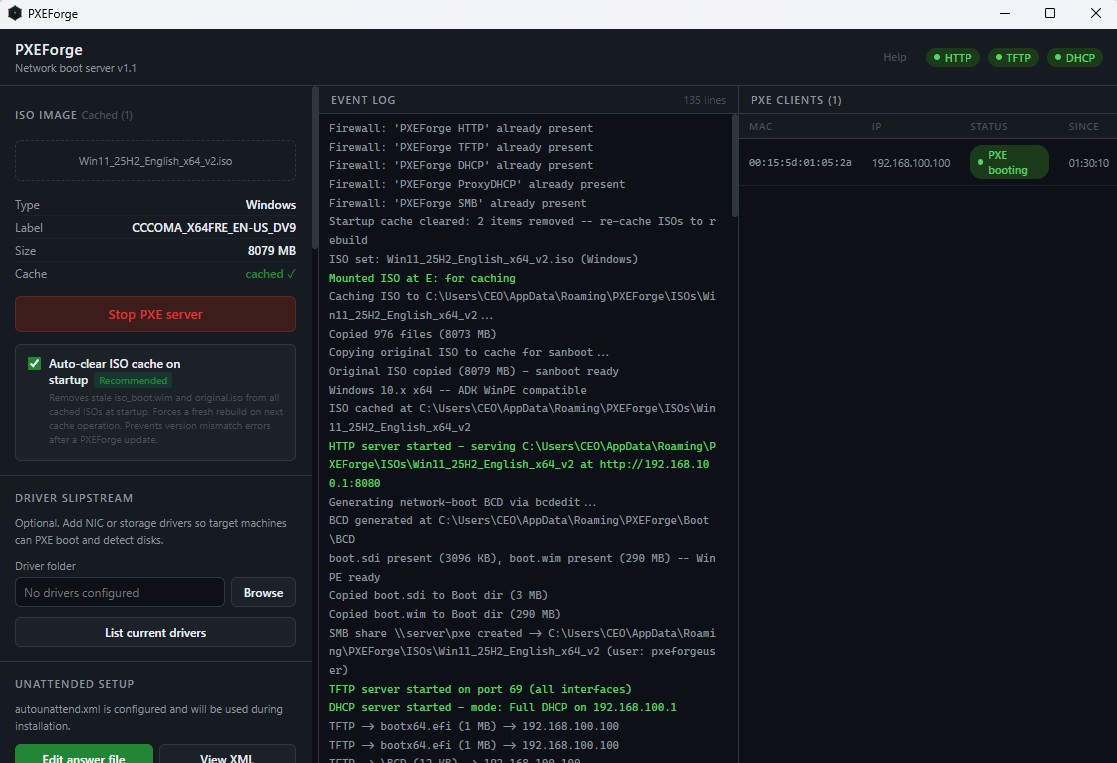Viewport: 1117px width, 763px height.
Task: Maximize the PXEForge window
Action: point(1049,14)
